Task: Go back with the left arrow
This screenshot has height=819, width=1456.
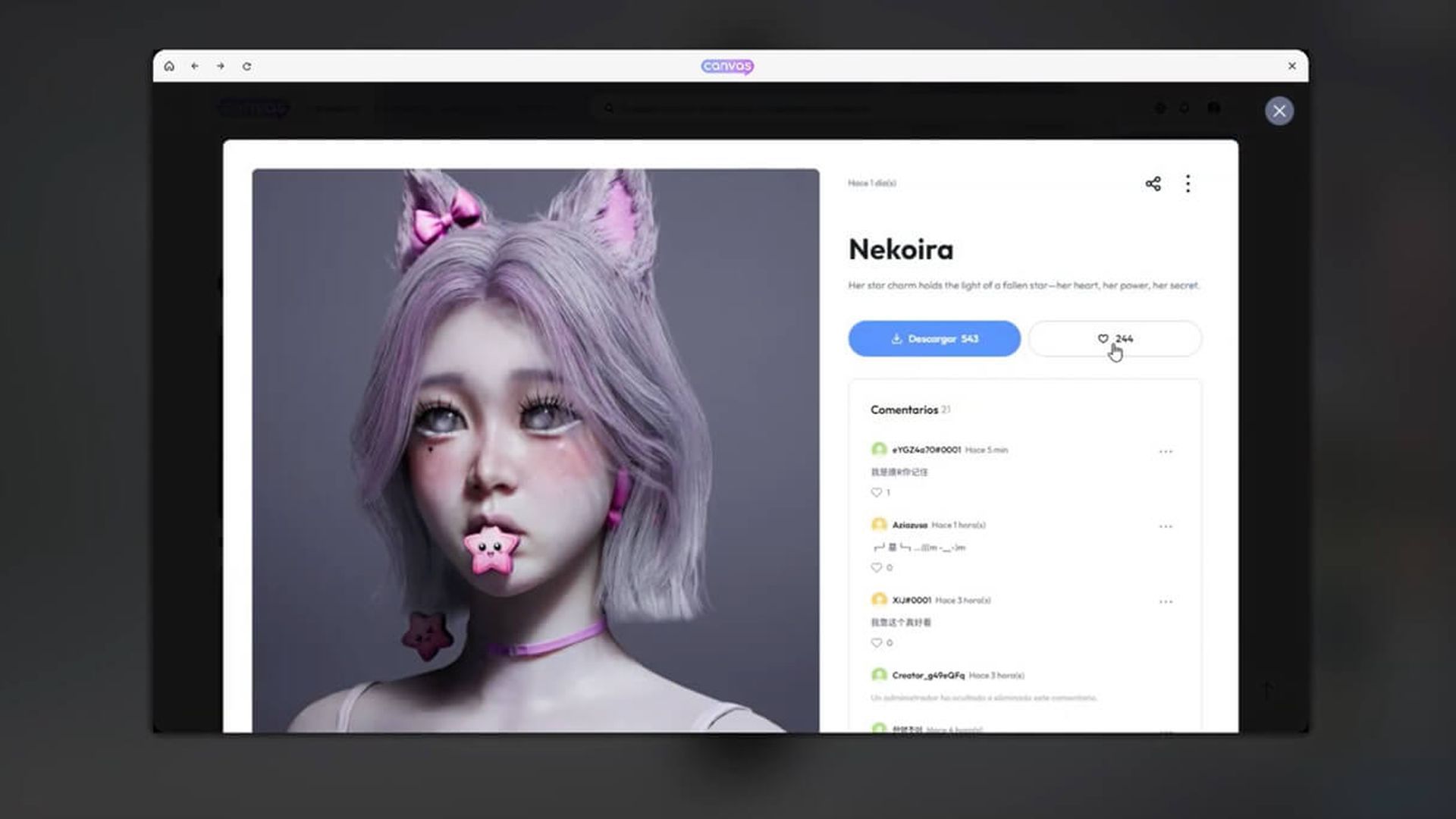Action: [195, 66]
